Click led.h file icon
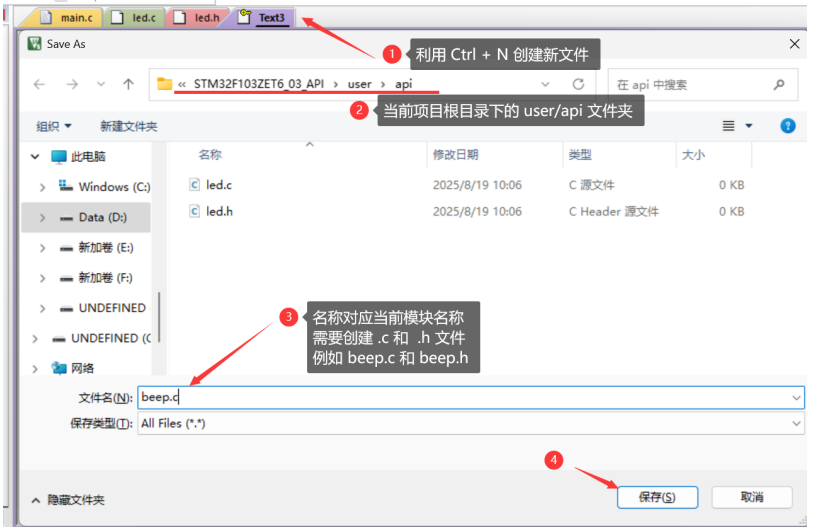Screen dimensions: 822x529 (194, 211)
